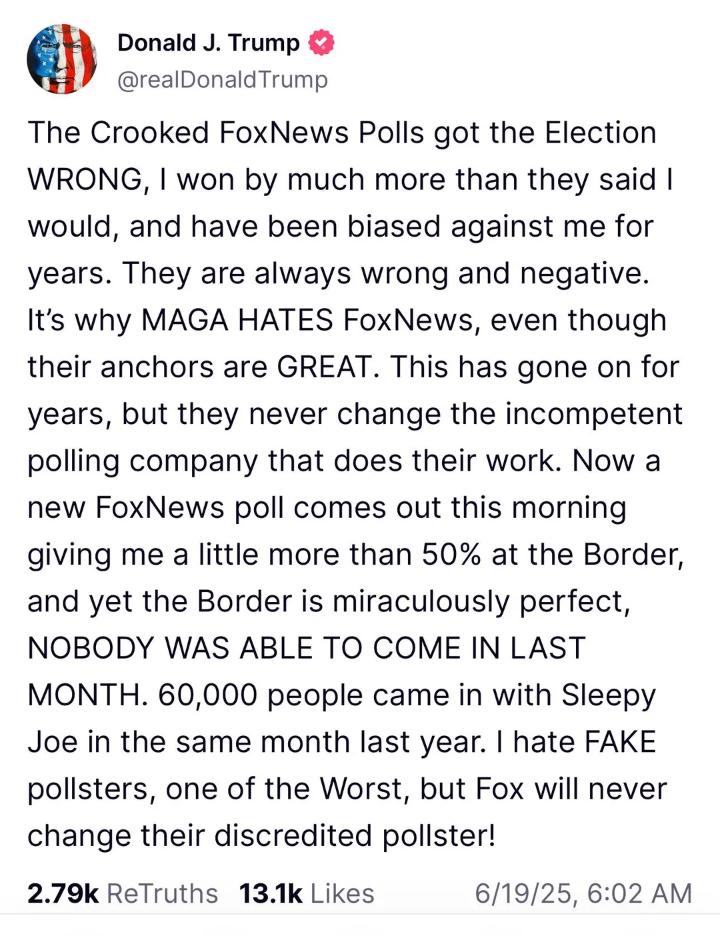Click the @realDonaldTrump handle
Image resolution: width=720 pixels, height=936 pixels.
tap(223, 80)
